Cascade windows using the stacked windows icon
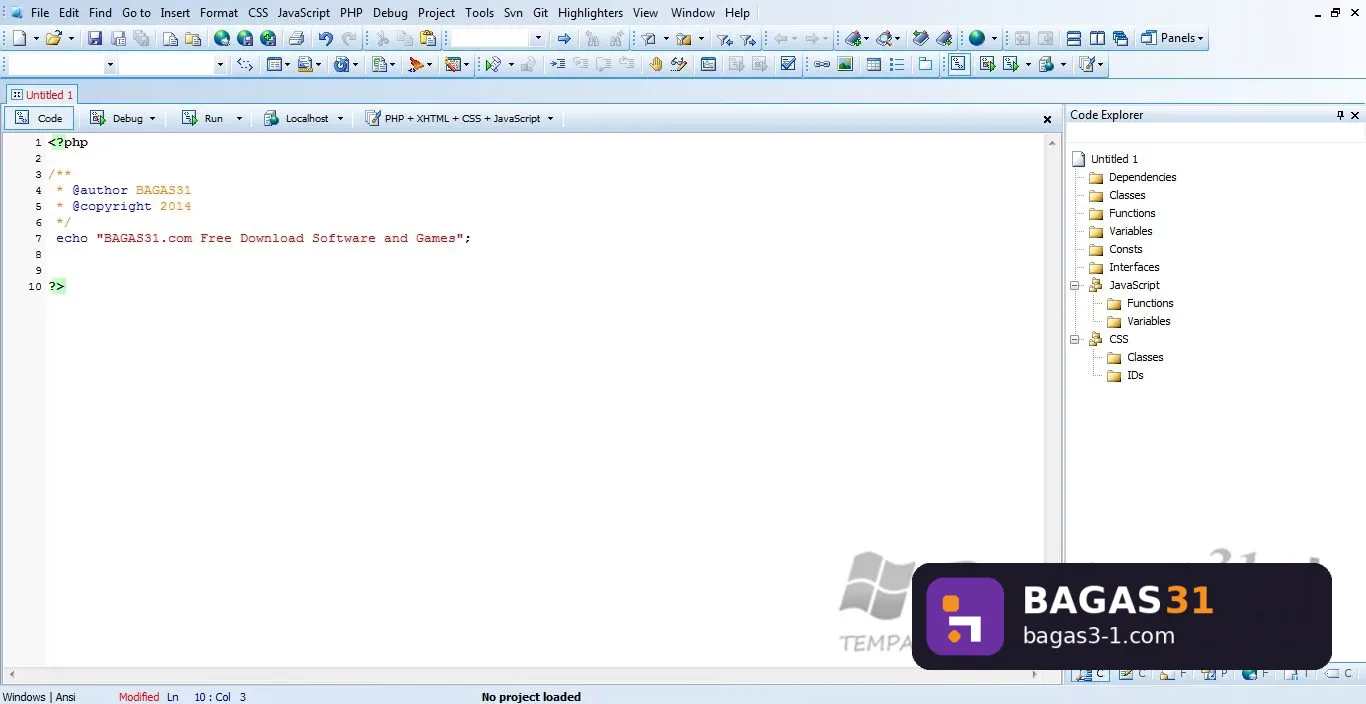The height and width of the screenshot is (704, 1366). pyautogui.click(x=1120, y=39)
